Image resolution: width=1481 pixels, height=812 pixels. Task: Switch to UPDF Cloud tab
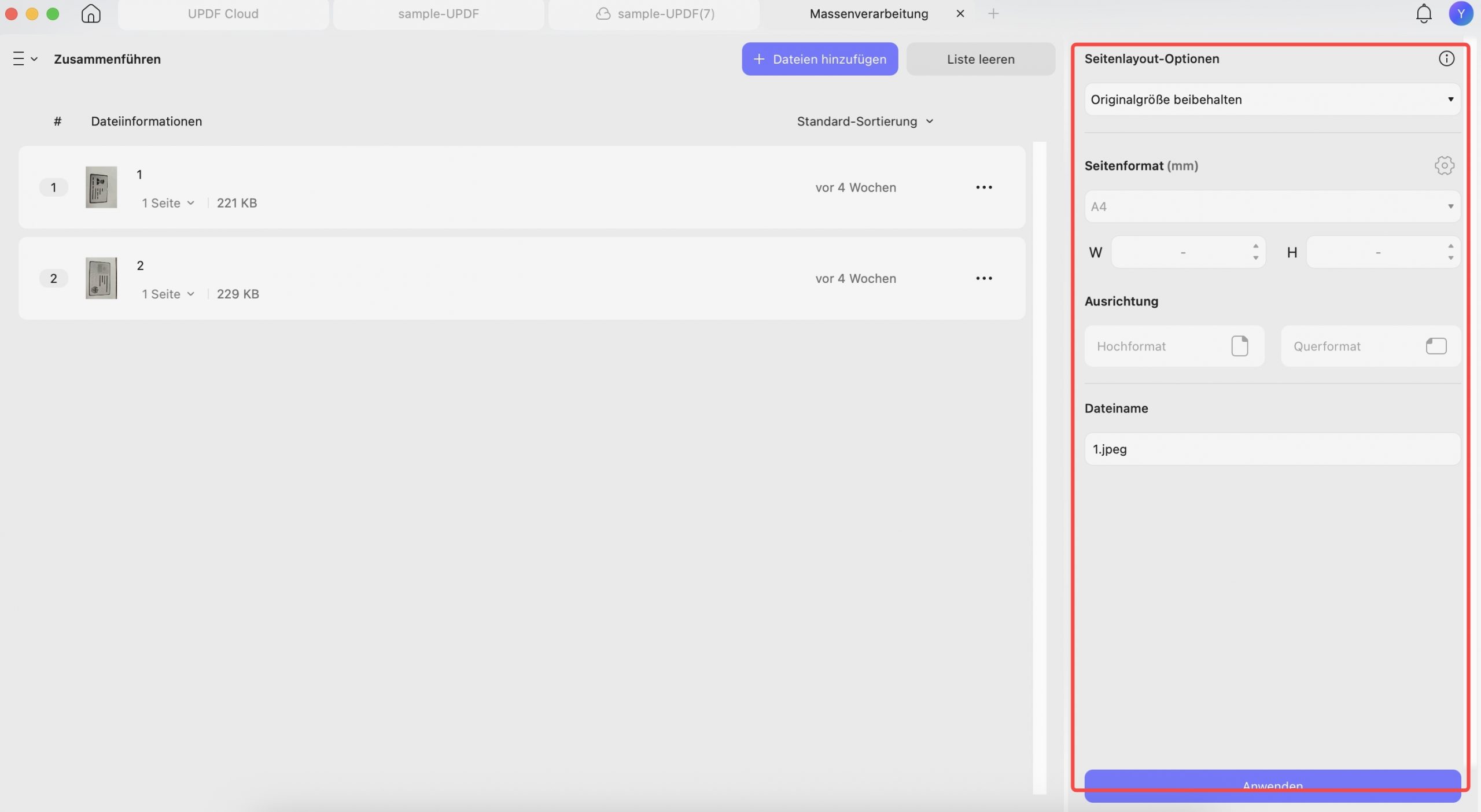click(223, 14)
